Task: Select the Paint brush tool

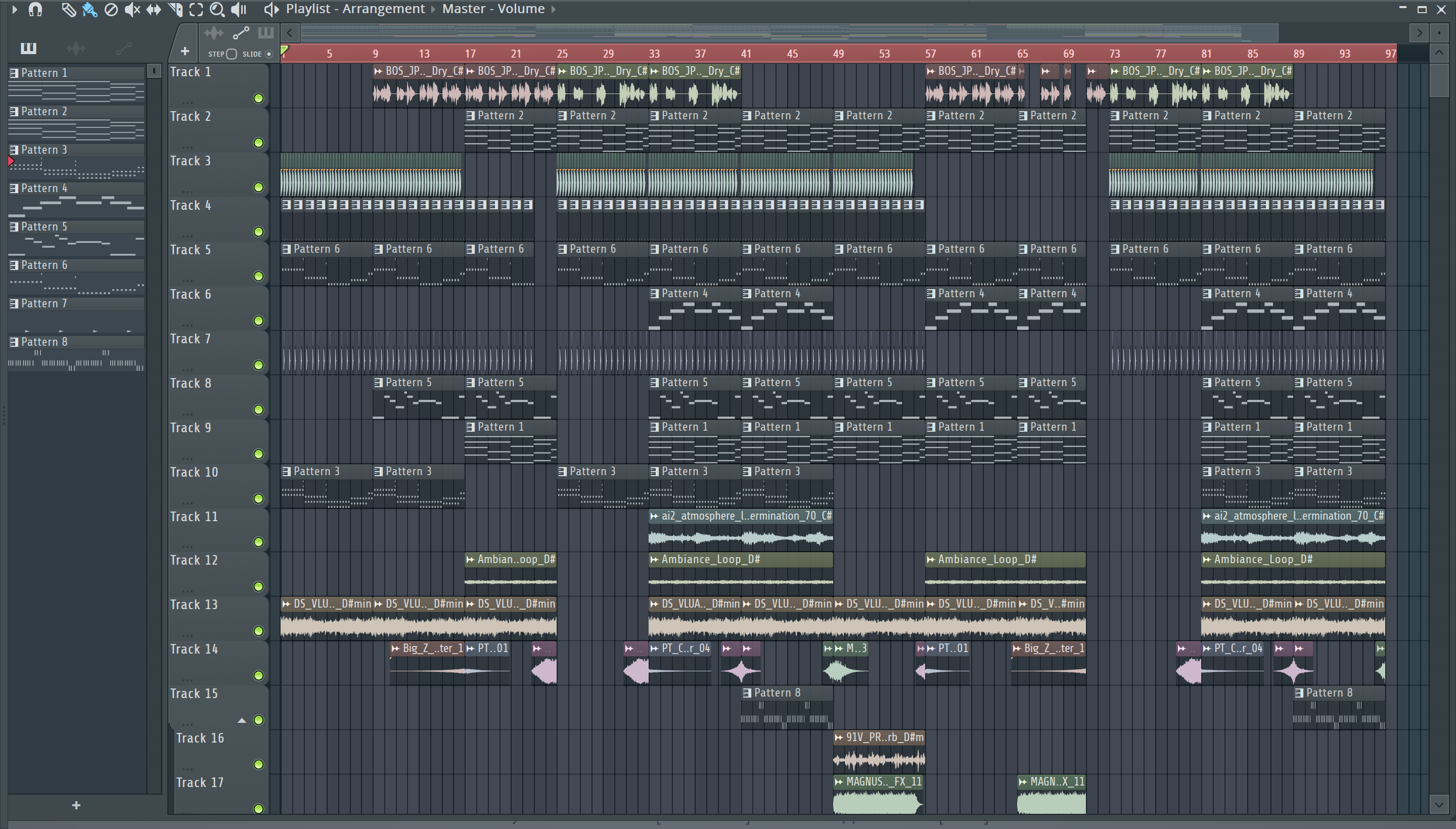Action: pyautogui.click(x=89, y=9)
